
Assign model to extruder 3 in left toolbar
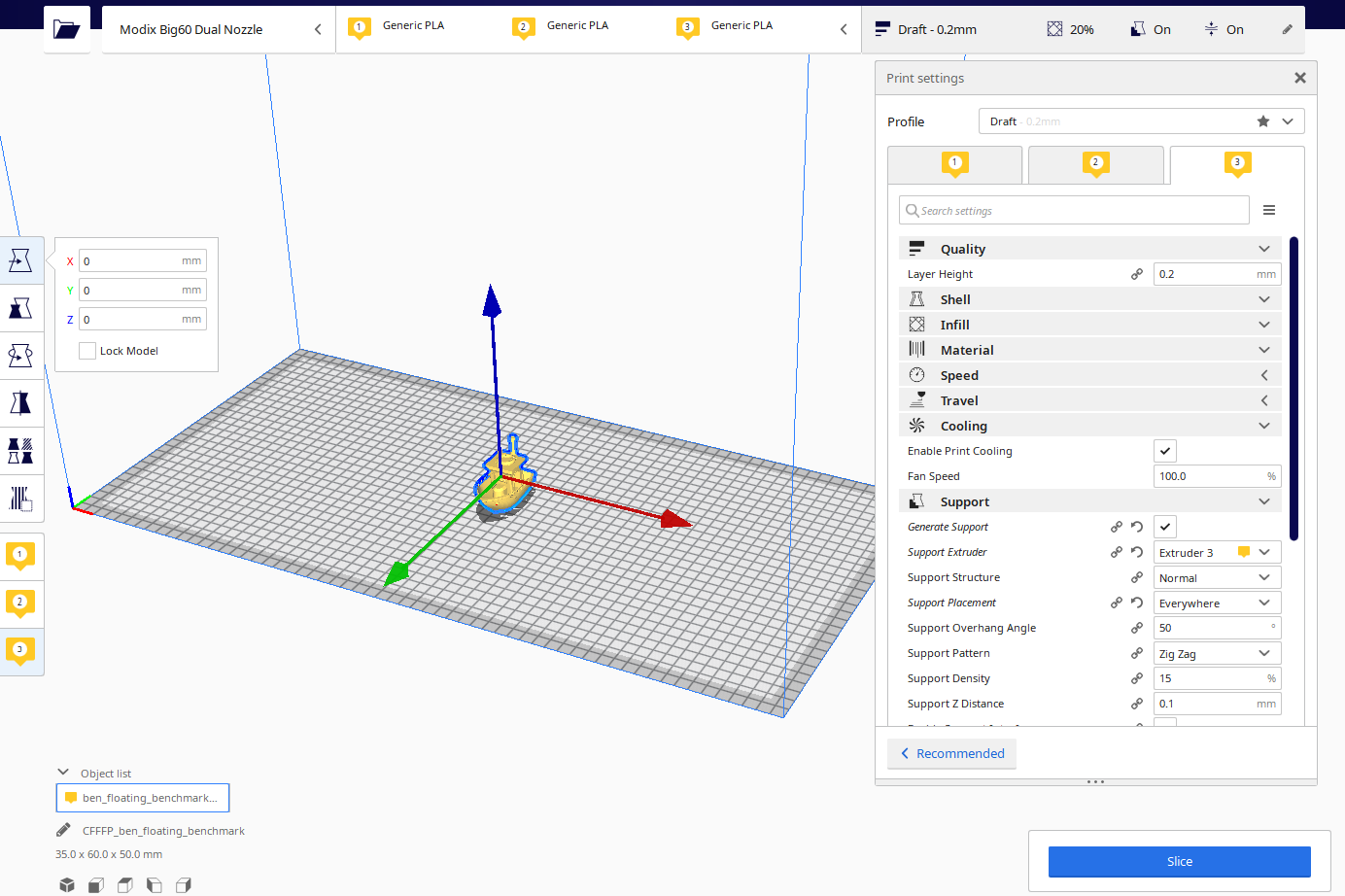(x=20, y=652)
